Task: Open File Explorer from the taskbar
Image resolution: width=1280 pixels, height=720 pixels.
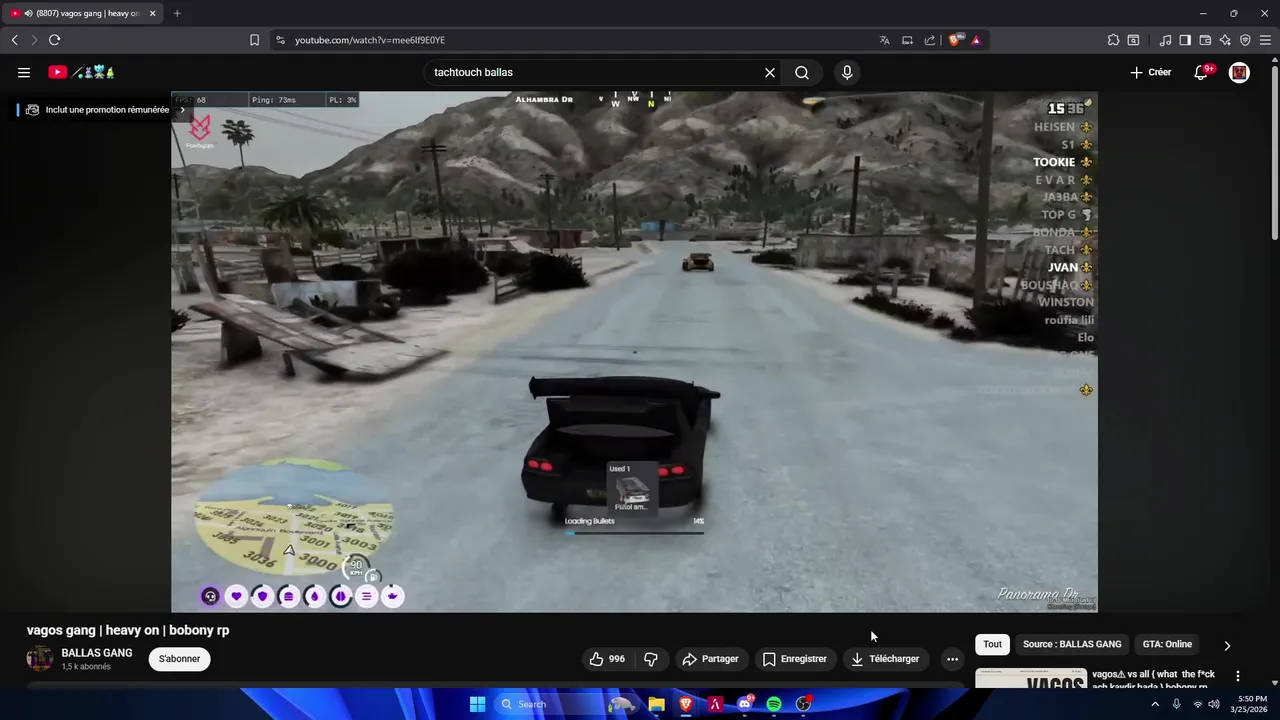Action: point(656,704)
